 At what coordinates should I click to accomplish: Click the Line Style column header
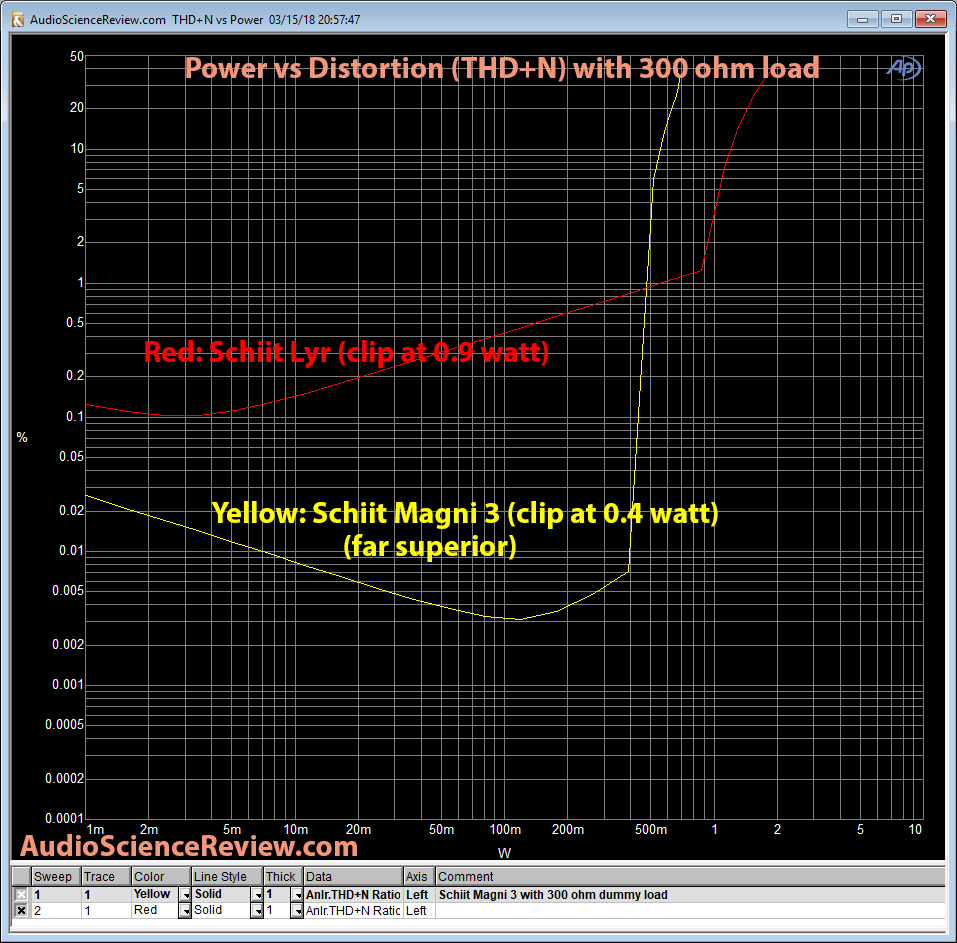tap(227, 876)
